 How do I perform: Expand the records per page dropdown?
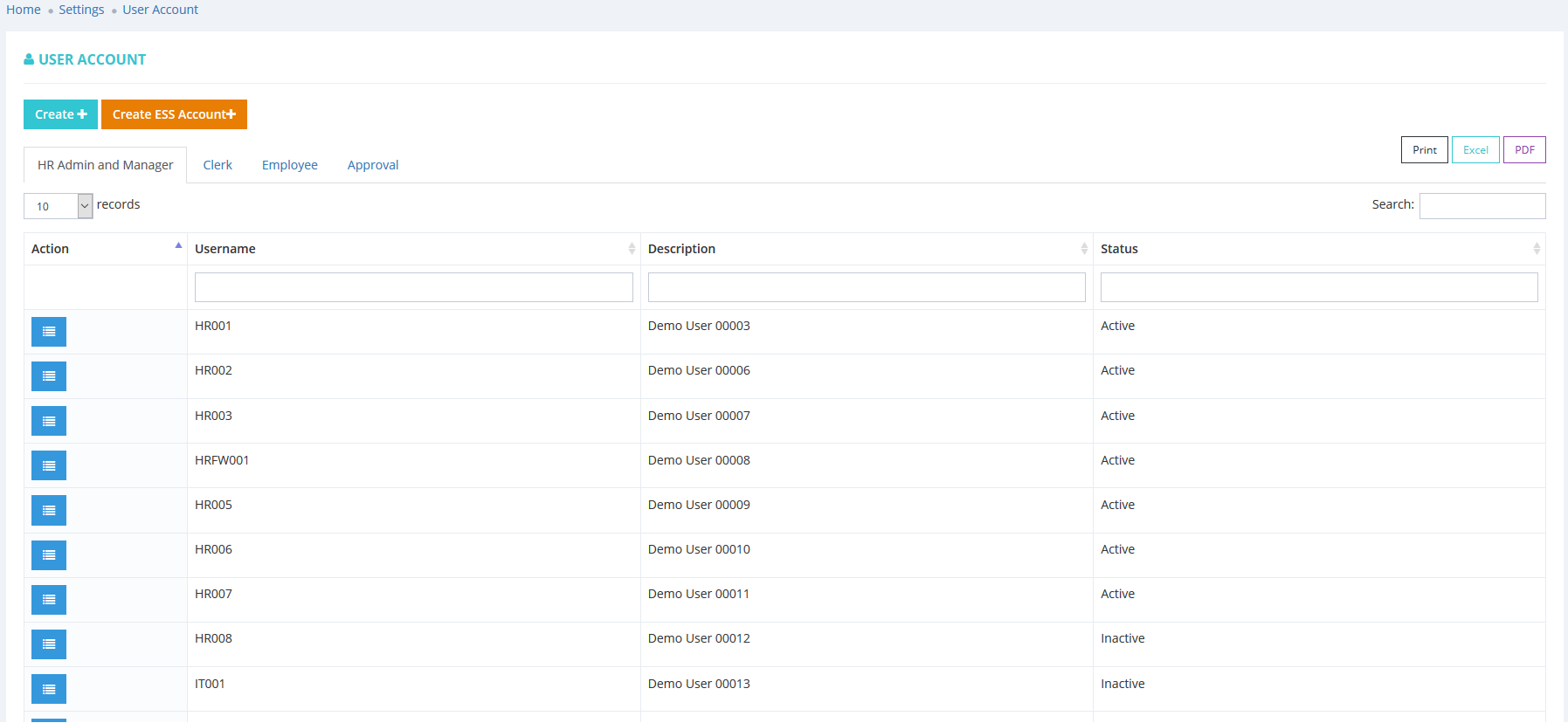[58, 206]
